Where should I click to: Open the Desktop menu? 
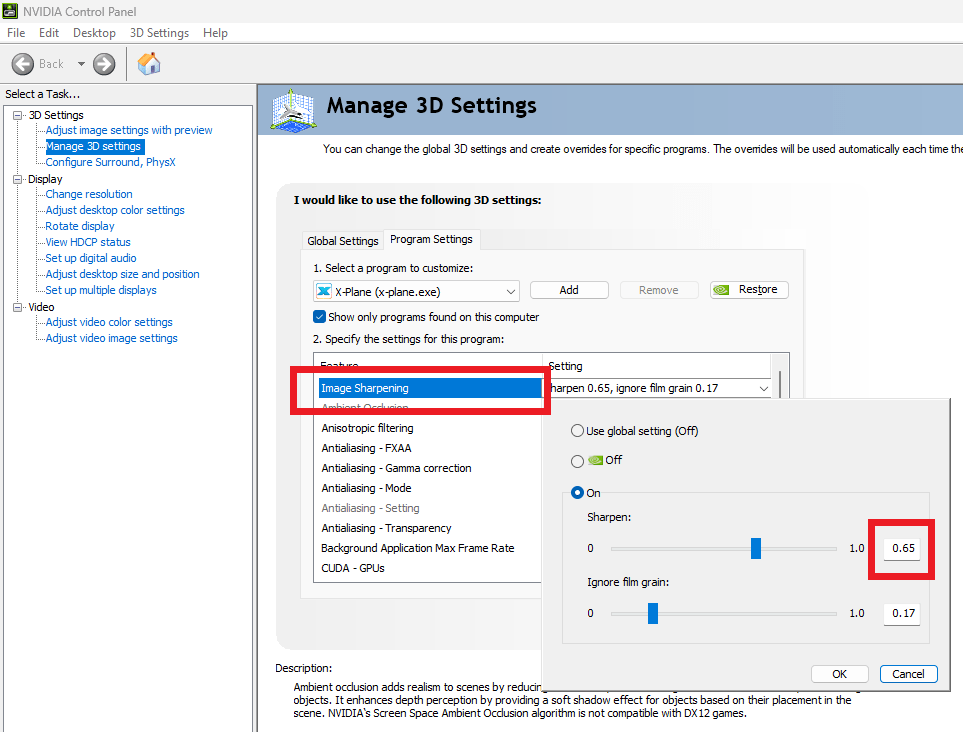click(94, 33)
